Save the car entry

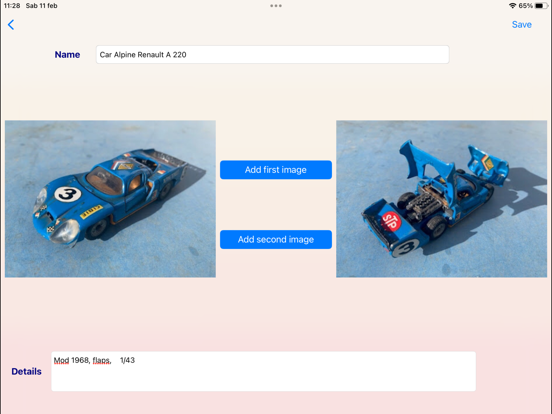[521, 25]
